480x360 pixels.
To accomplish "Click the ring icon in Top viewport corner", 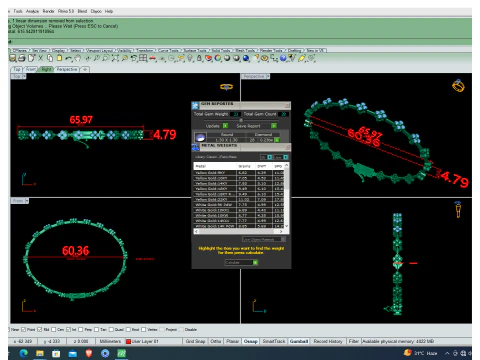I will click(226, 87).
